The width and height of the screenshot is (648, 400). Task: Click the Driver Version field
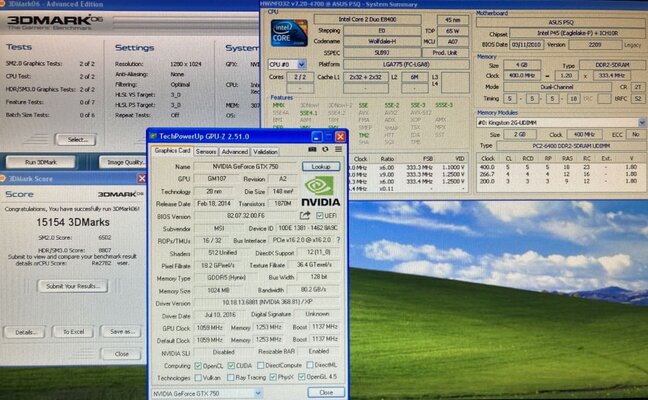click(x=267, y=302)
